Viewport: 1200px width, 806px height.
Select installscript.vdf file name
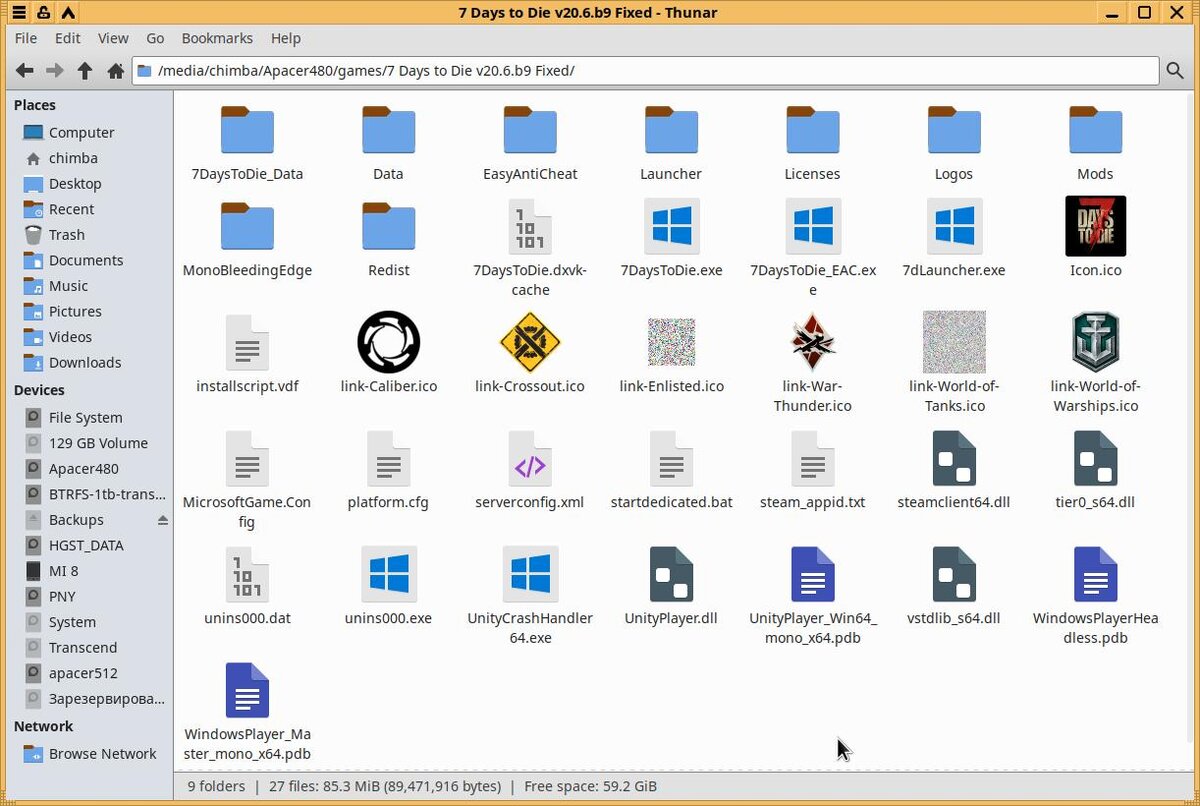tap(247, 386)
